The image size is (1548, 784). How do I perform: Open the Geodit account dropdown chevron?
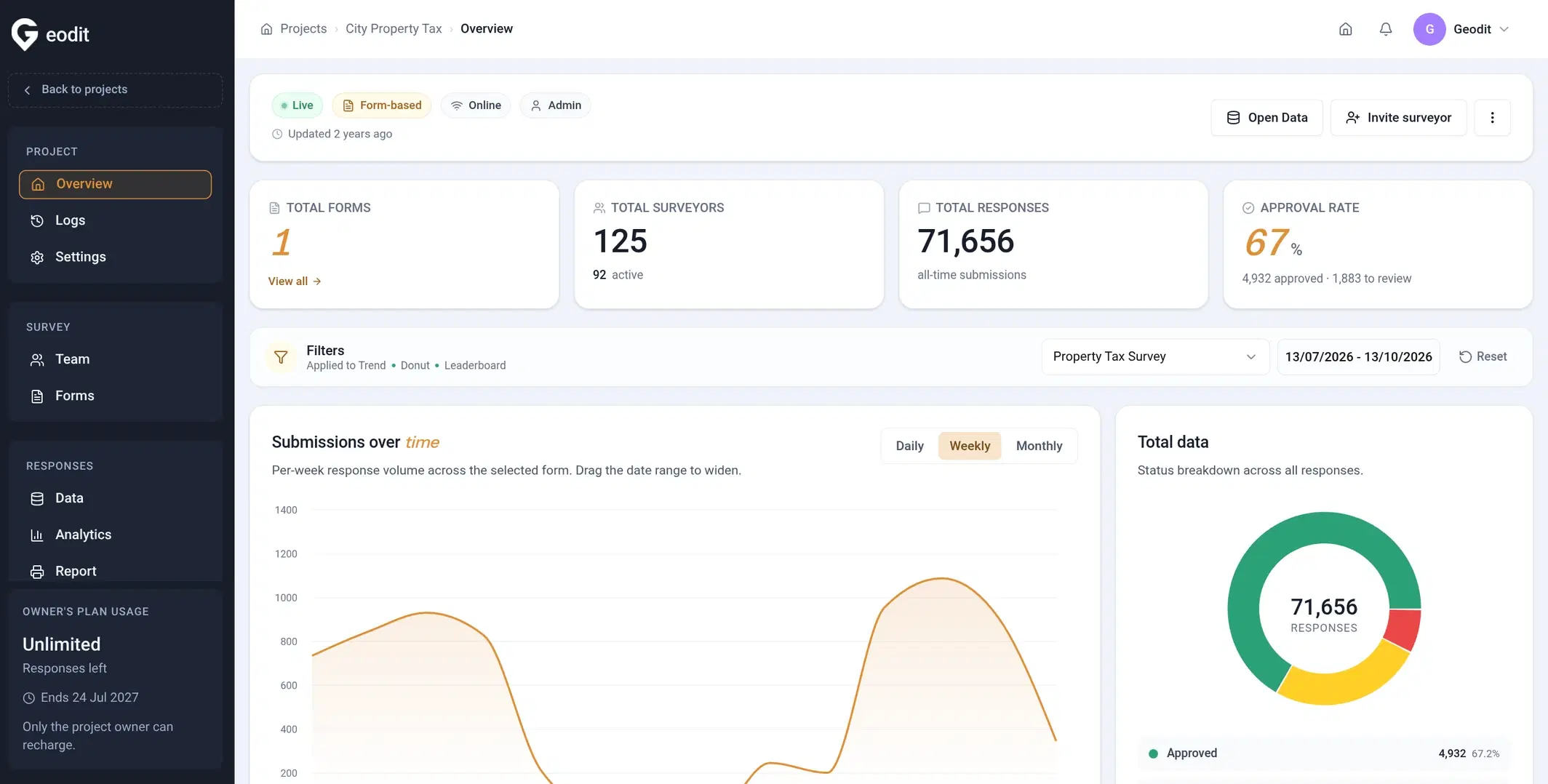[x=1504, y=29]
